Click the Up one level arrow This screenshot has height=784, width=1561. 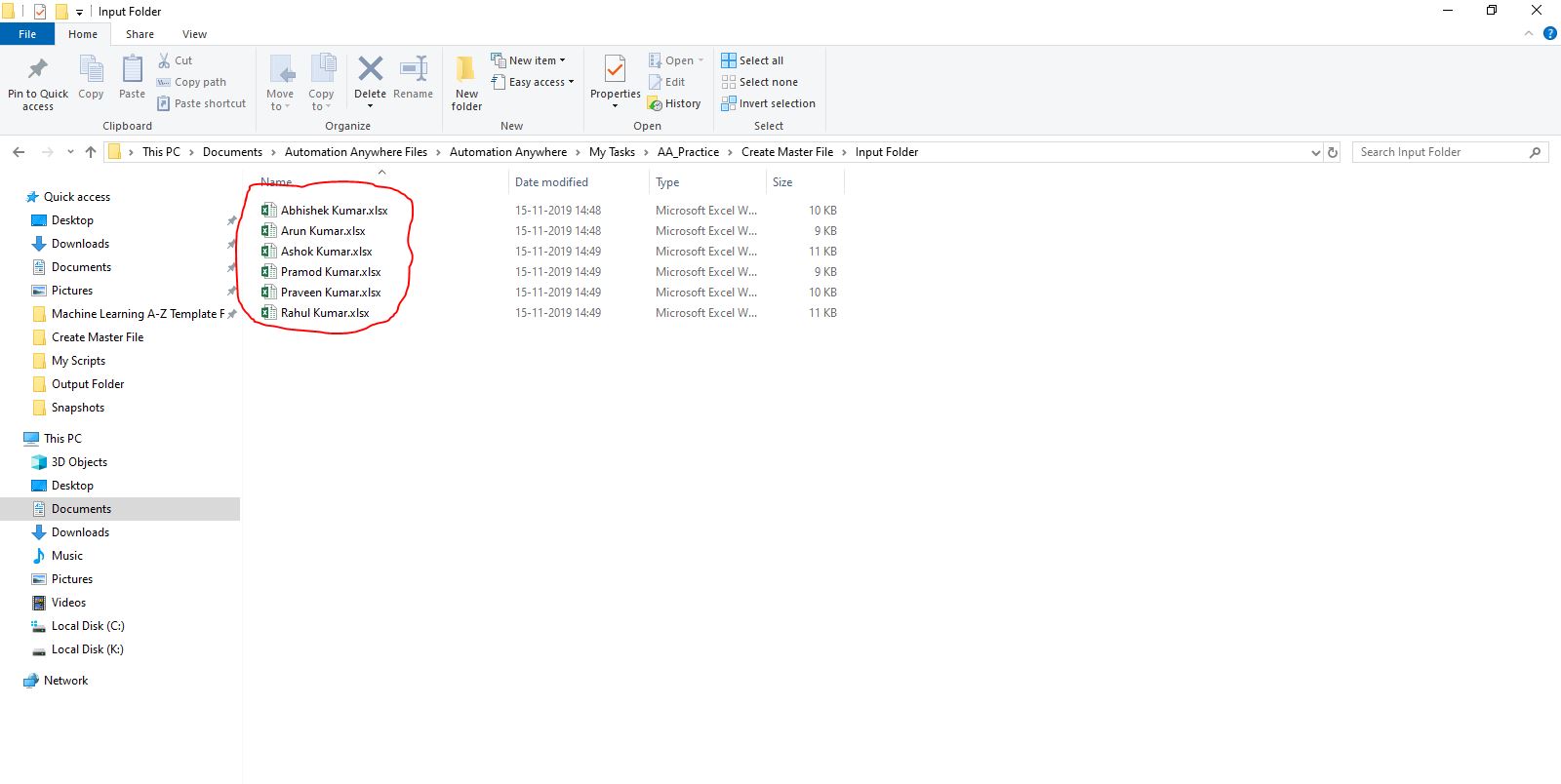[x=91, y=152]
